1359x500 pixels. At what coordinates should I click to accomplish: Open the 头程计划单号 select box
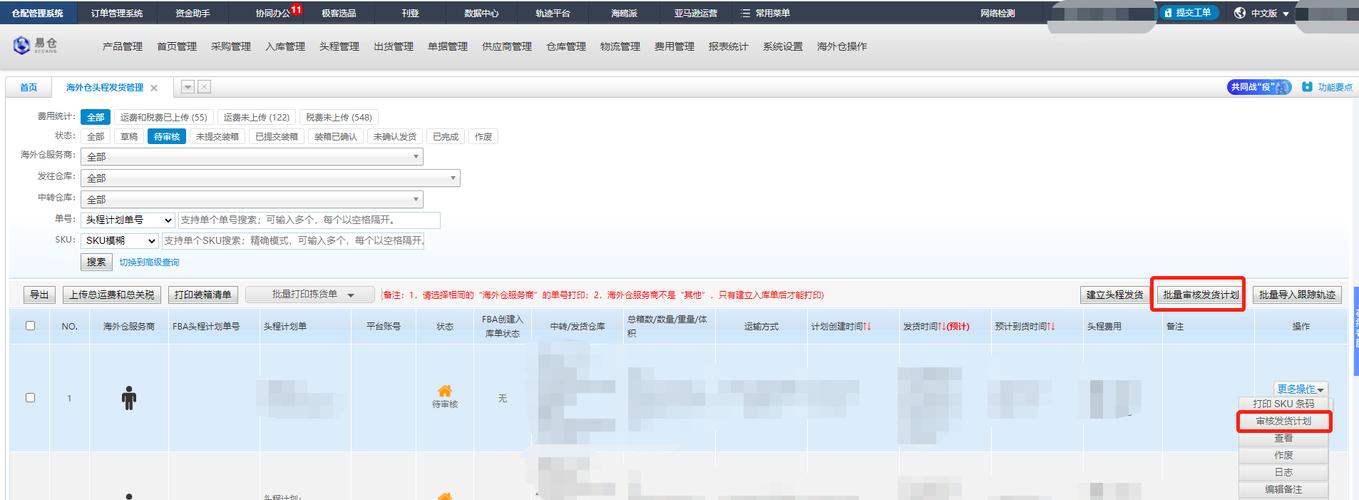[x=128, y=220]
